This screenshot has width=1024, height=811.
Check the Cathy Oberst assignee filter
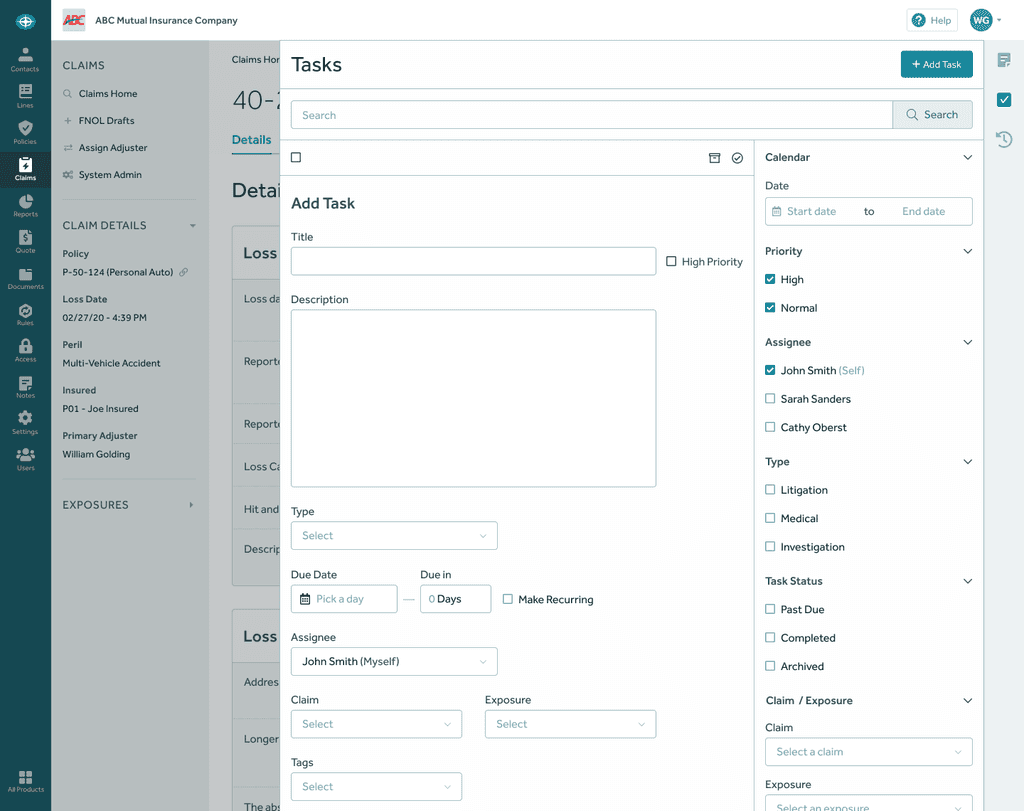[x=770, y=427]
